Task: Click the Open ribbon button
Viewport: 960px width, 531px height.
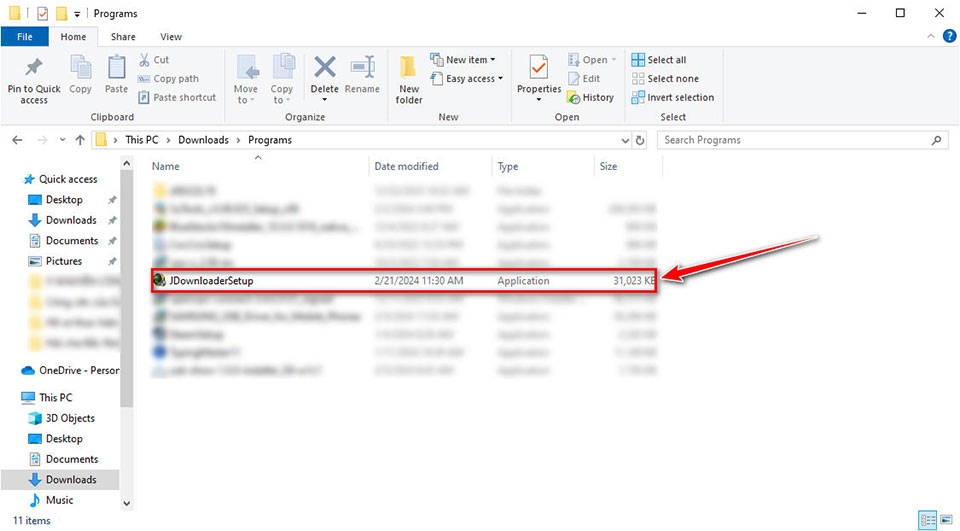Action: click(592, 59)
